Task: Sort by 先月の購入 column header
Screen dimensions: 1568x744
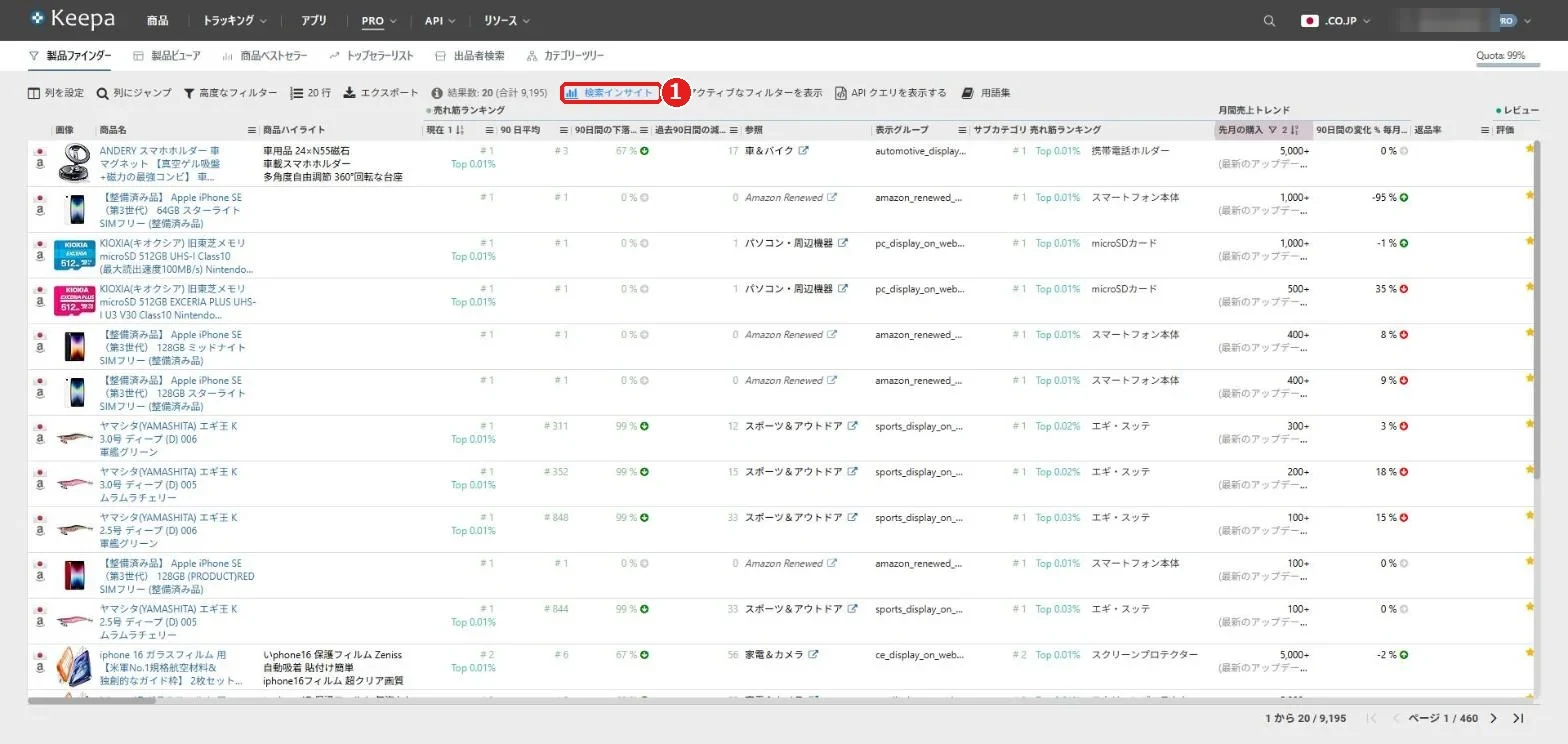Action: (x=1240, y=130)
